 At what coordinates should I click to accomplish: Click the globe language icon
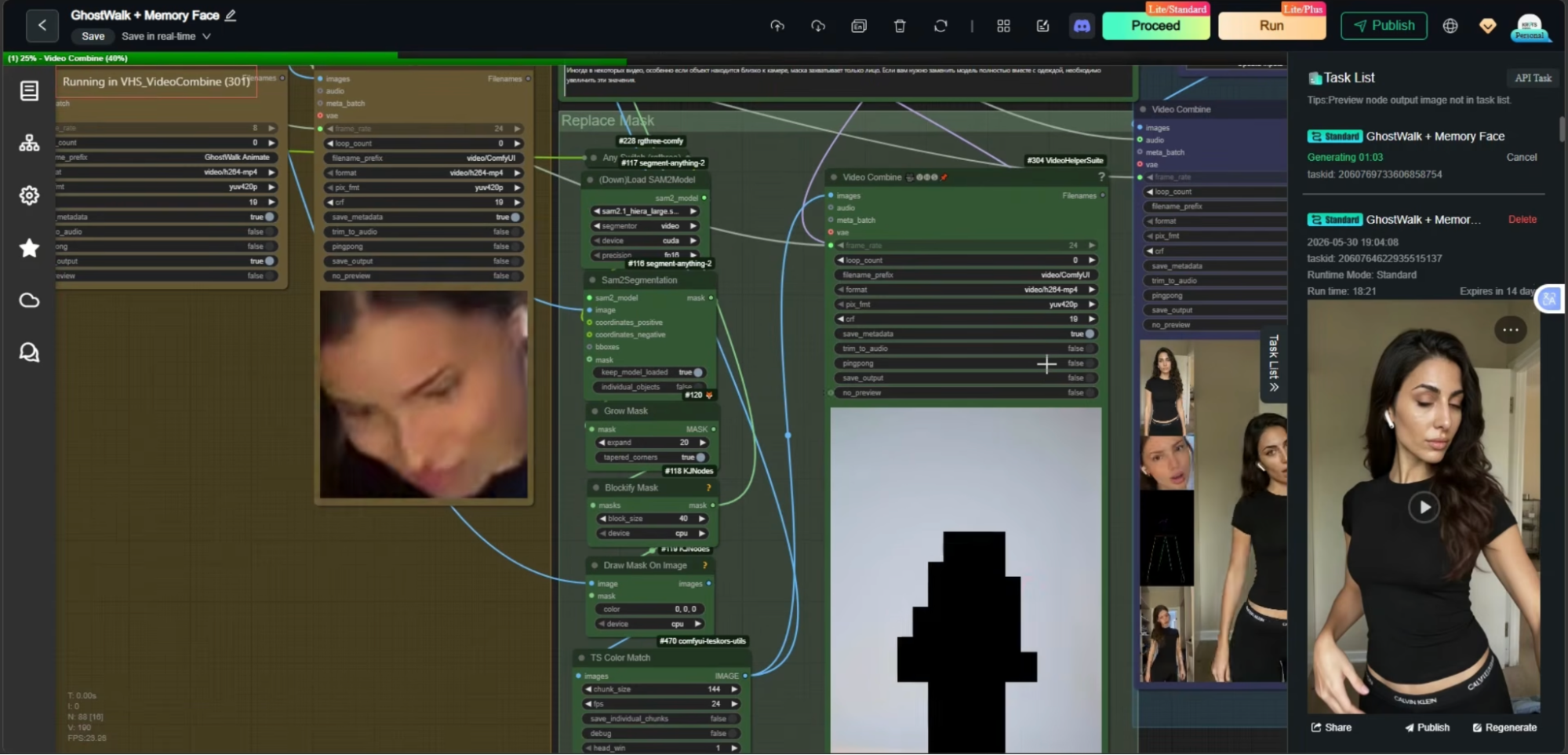[1450, 26]
